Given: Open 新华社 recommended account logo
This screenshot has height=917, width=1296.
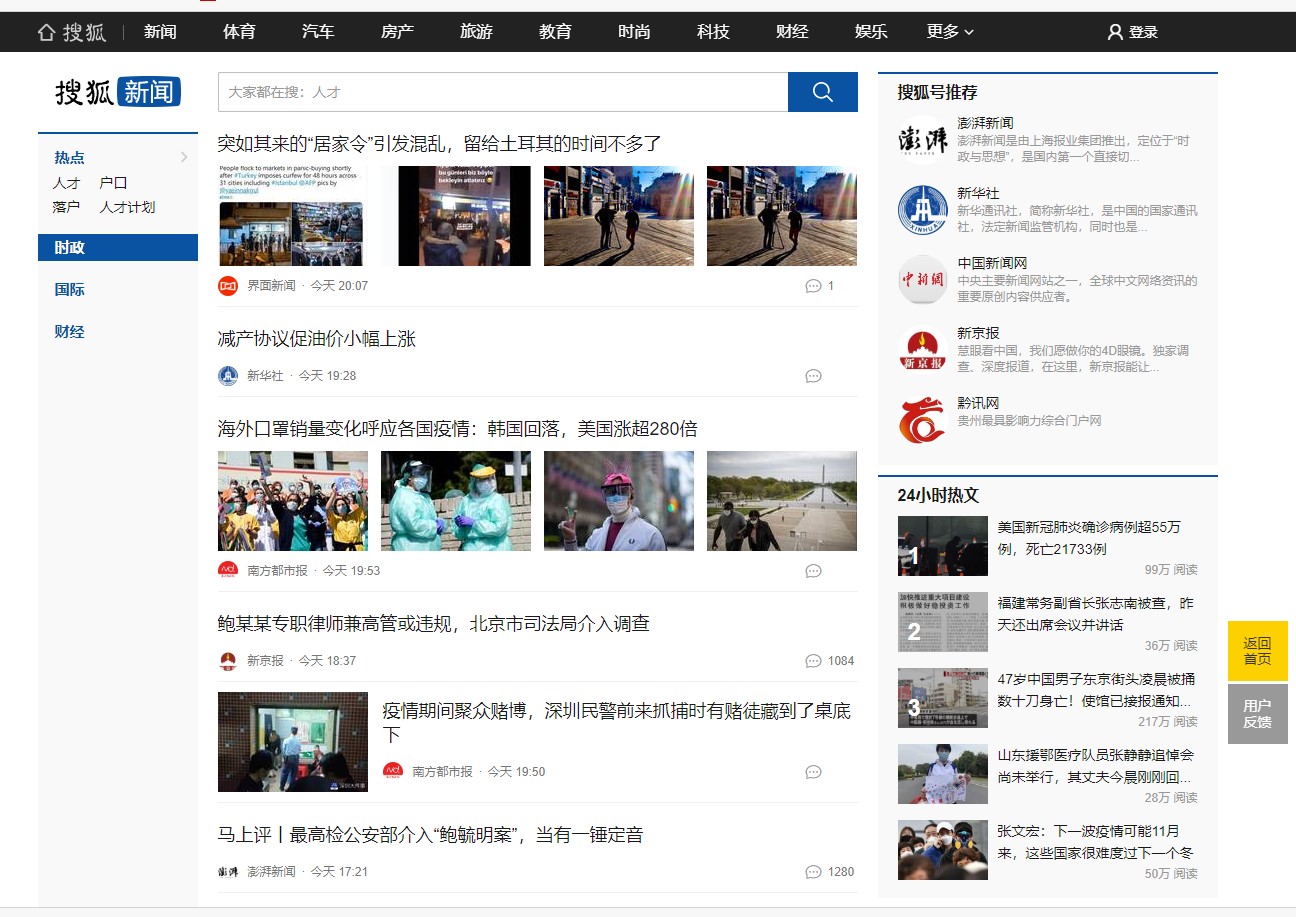Looking at the screenshot, I should [x=922, y=209].
